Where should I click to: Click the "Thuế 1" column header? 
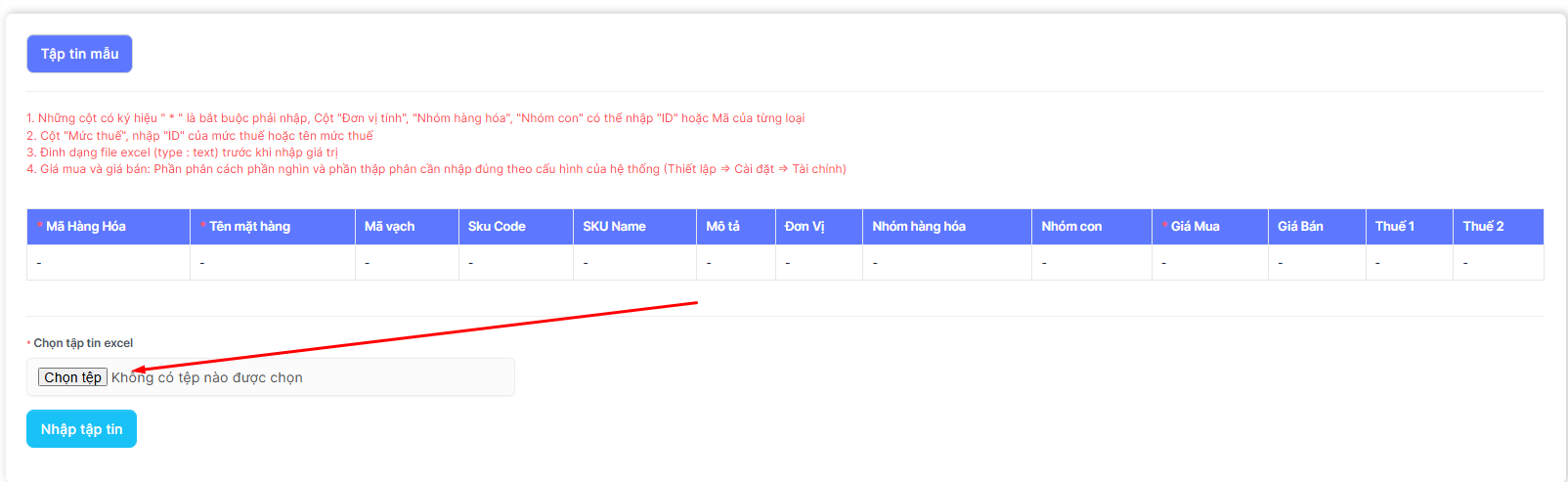(1394, 227)
